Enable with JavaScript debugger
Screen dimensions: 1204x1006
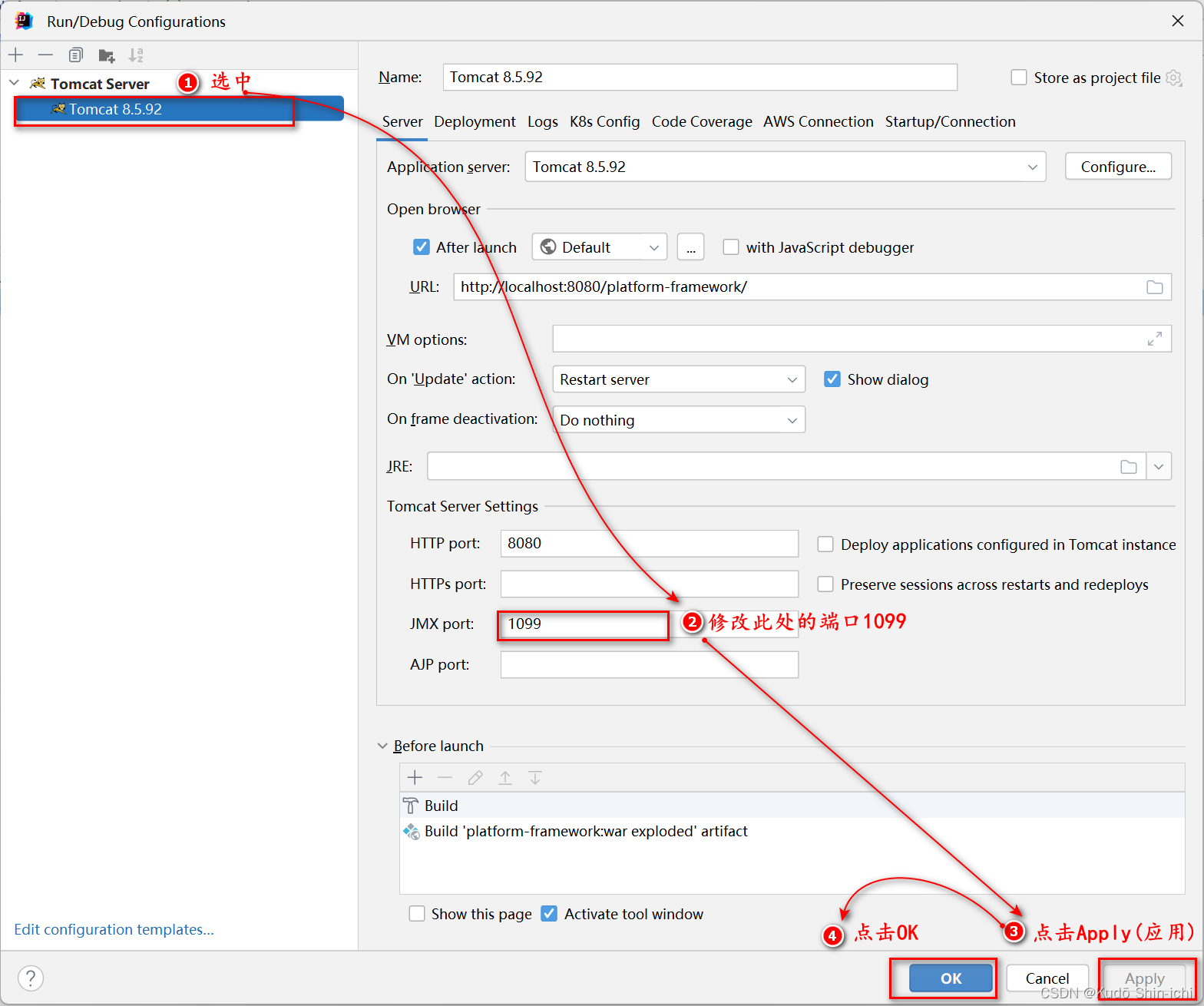731,247
